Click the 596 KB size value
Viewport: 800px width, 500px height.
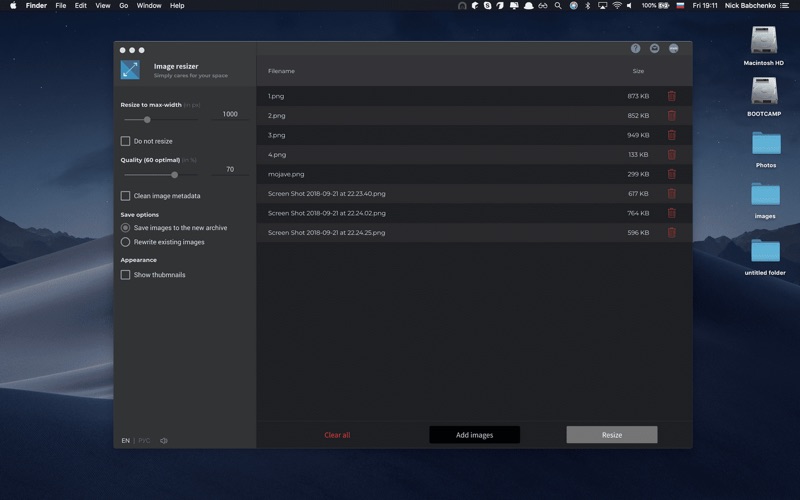[x=638, y=233]
